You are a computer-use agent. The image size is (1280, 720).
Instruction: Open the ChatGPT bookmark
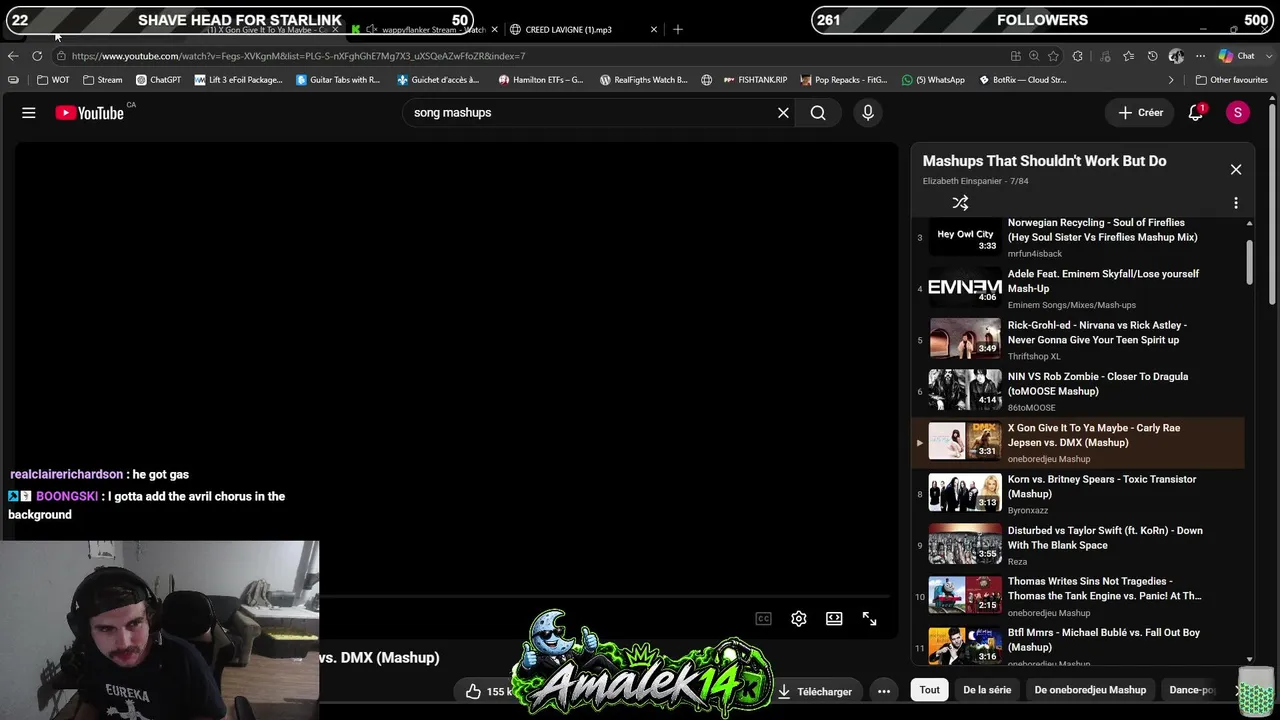pyautogui.click(x=158, y=80)
